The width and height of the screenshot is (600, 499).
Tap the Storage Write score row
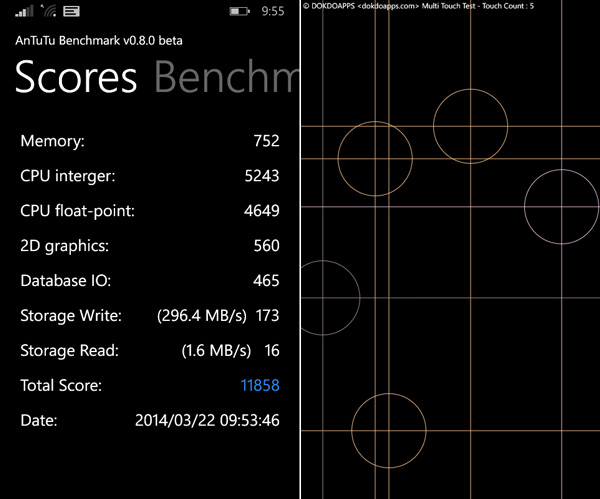[150, 316]
